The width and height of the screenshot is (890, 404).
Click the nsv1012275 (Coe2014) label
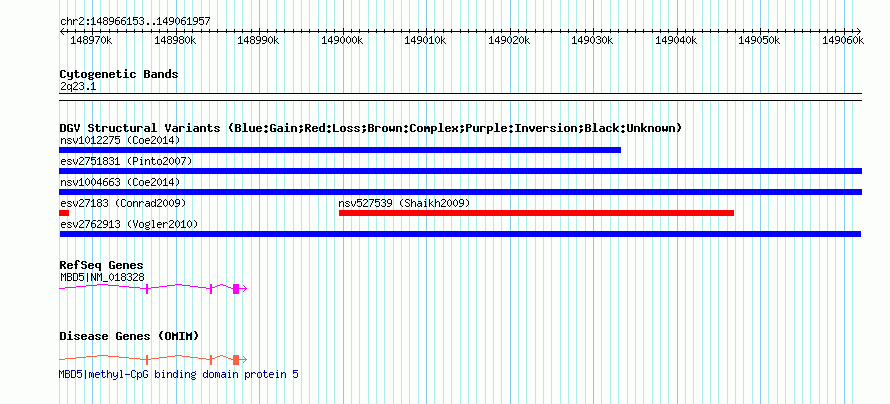120,140
